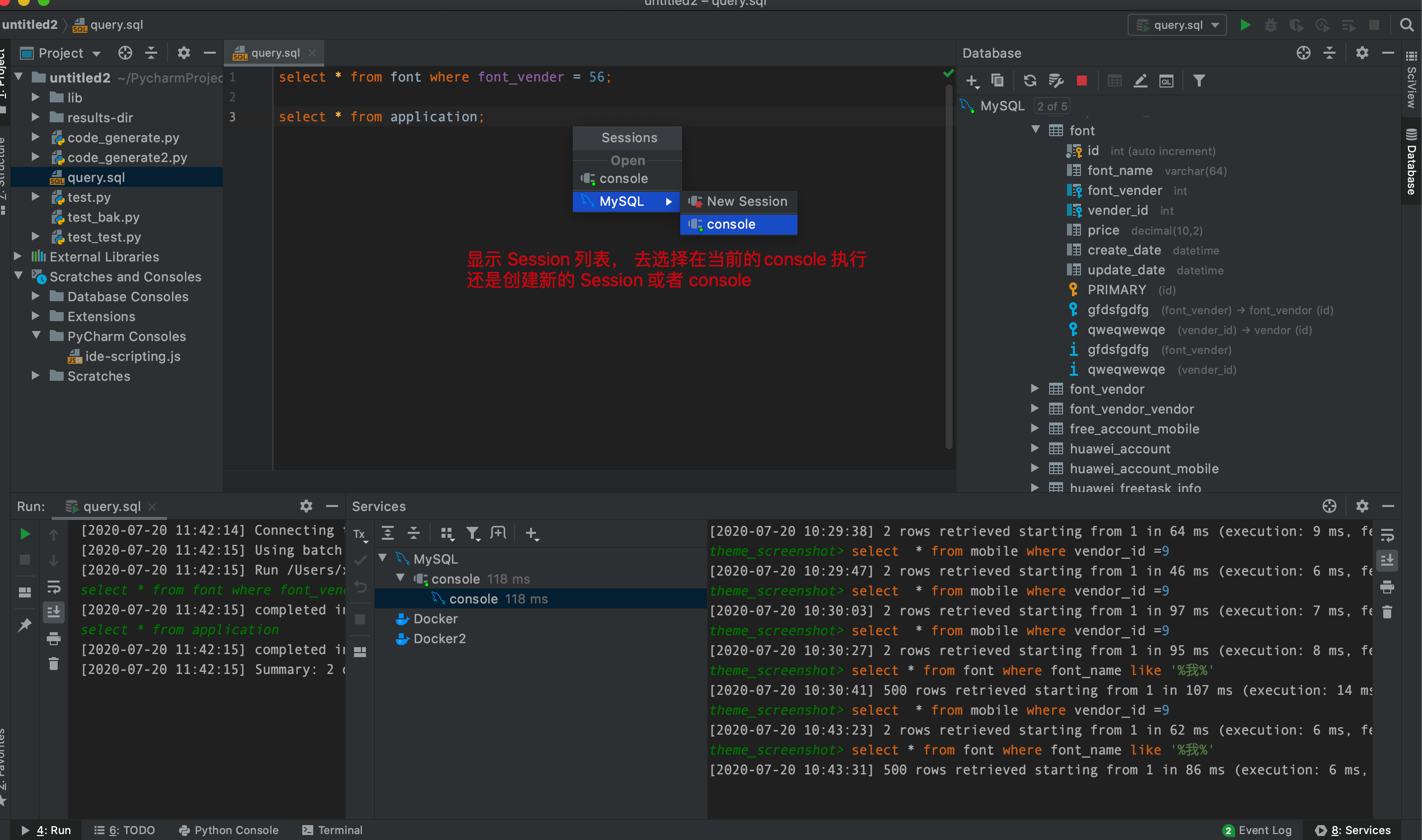Viewport: 1422px width, 840px height.
Task: Expand all in Services toolbar
Action: [388, 533]
